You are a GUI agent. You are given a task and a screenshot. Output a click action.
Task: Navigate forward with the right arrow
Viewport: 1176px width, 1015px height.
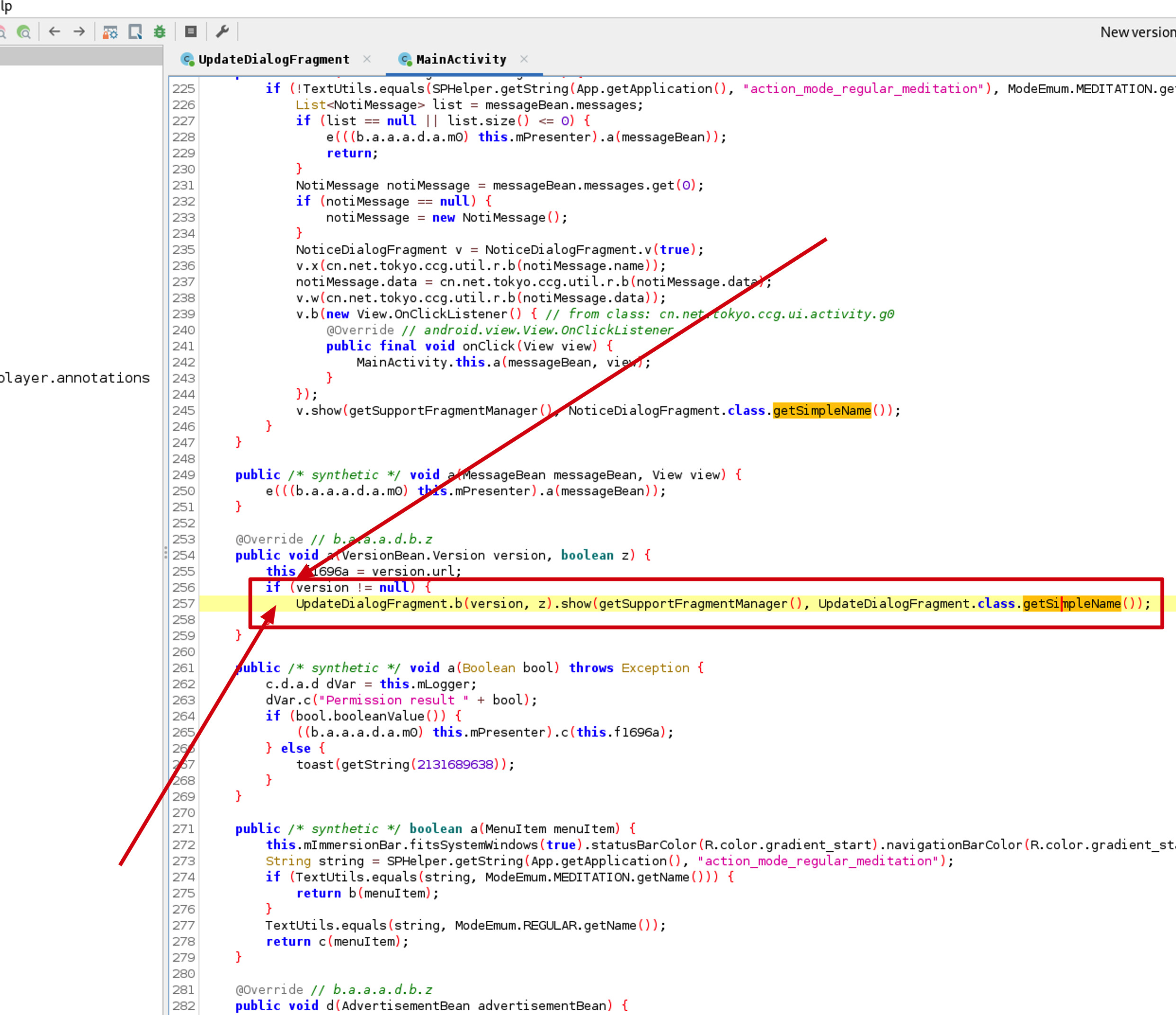[x=80, y=32]
